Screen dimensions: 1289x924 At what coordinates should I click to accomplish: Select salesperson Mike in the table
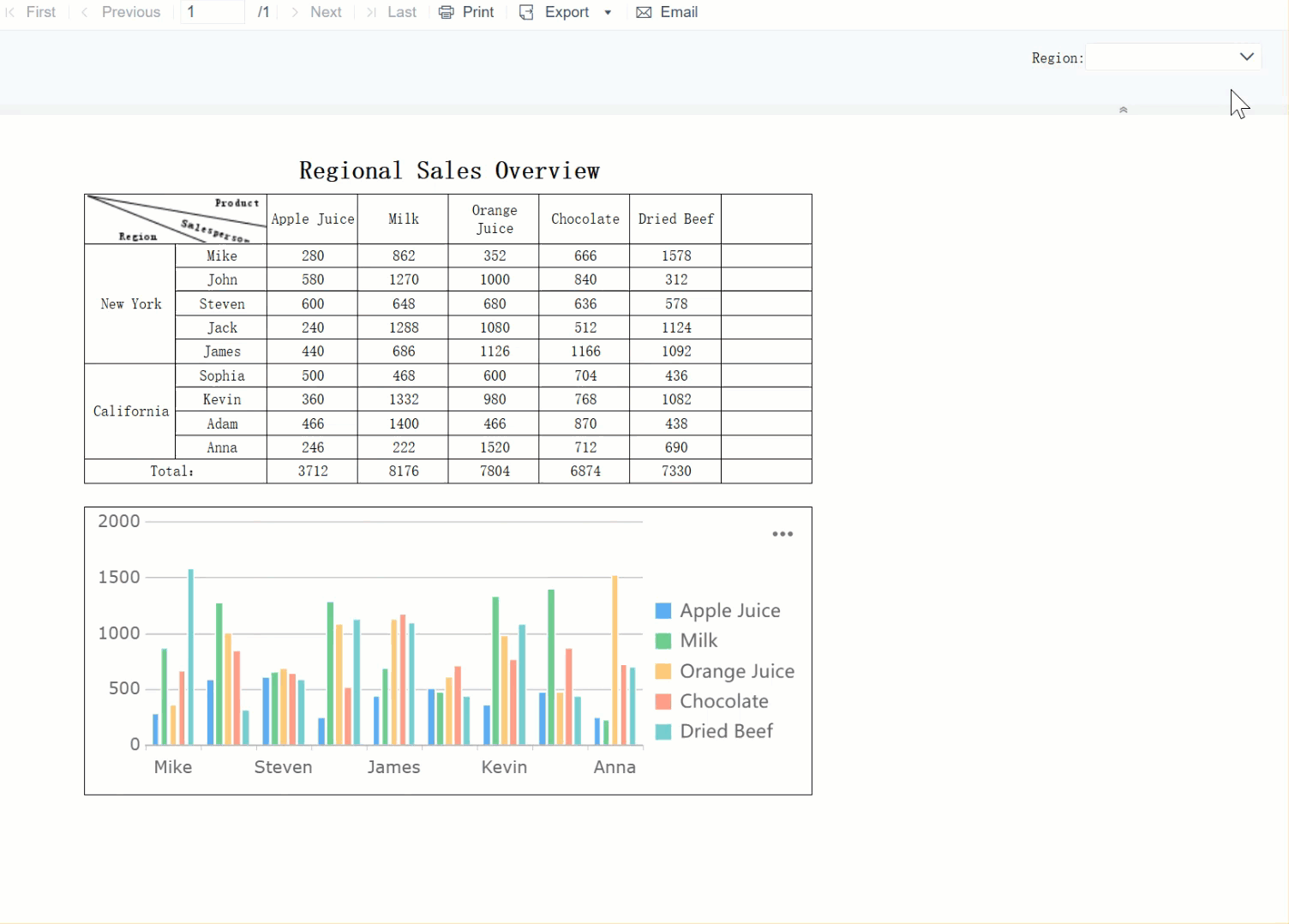click(222, 256)
